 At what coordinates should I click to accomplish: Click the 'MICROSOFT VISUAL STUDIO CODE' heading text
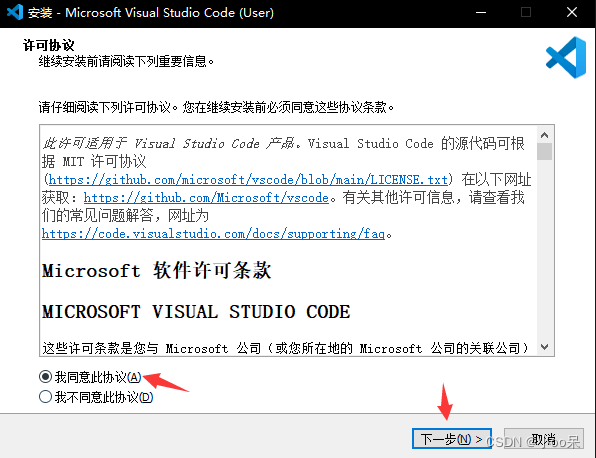196,312
